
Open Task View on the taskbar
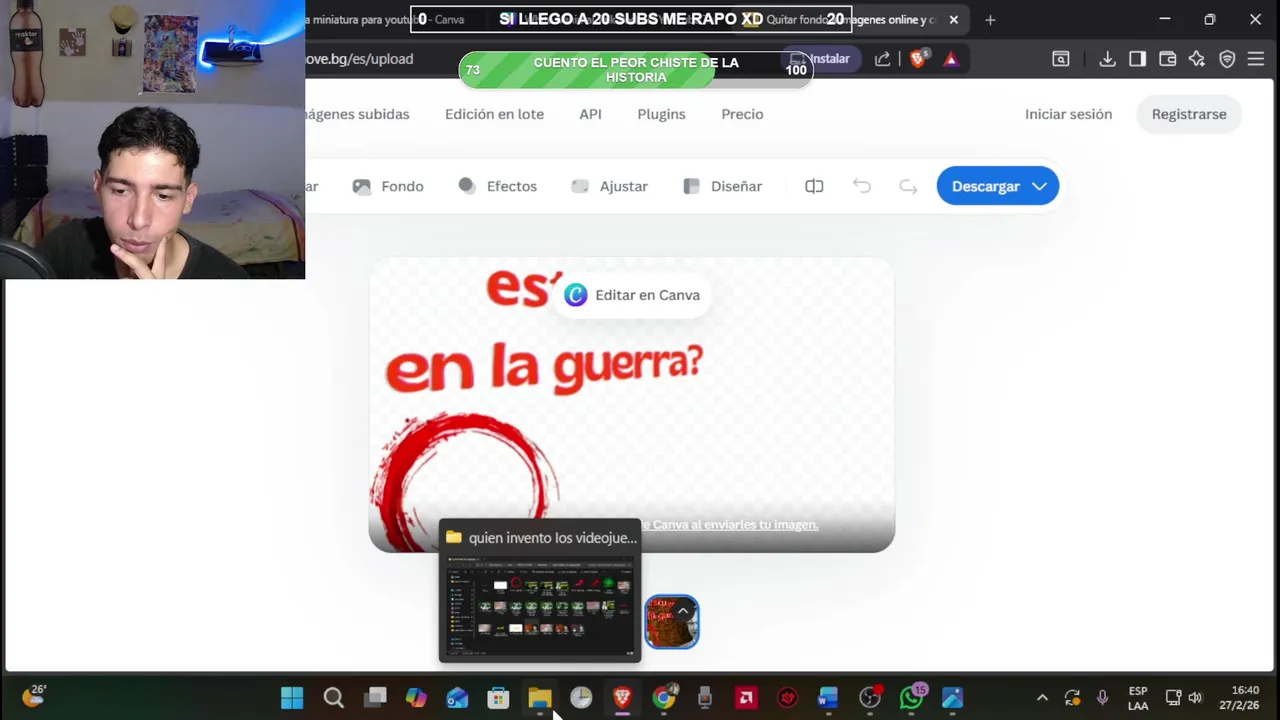pos(375,698)
